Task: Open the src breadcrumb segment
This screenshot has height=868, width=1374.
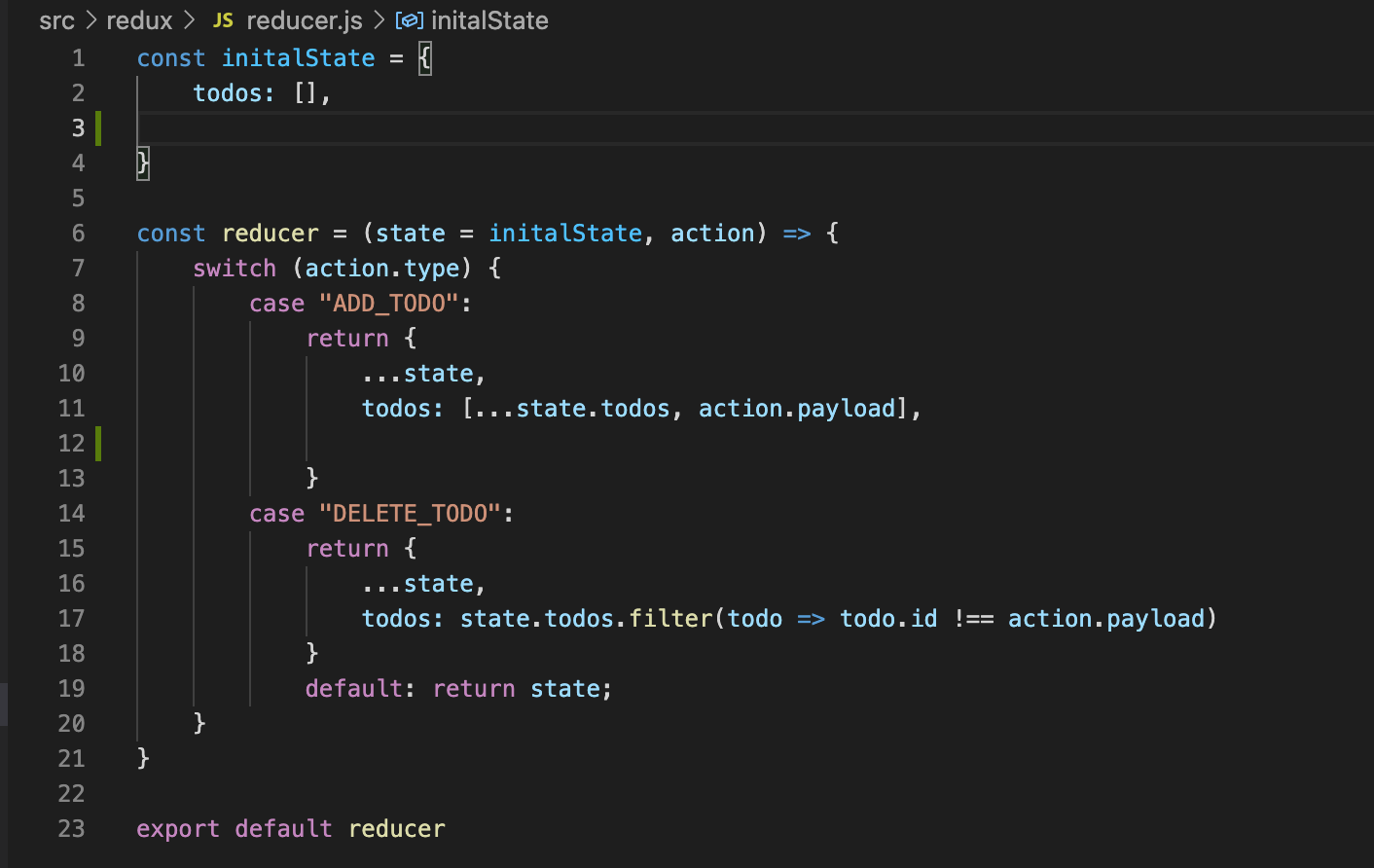Action: (x=56, y=20)
